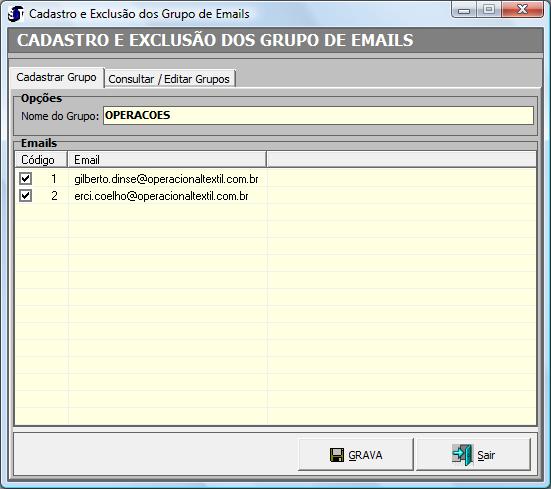Viewport: 551px width, 489px height.
Task: Click code number 2 in the Código column
Action: click(54, 196)
